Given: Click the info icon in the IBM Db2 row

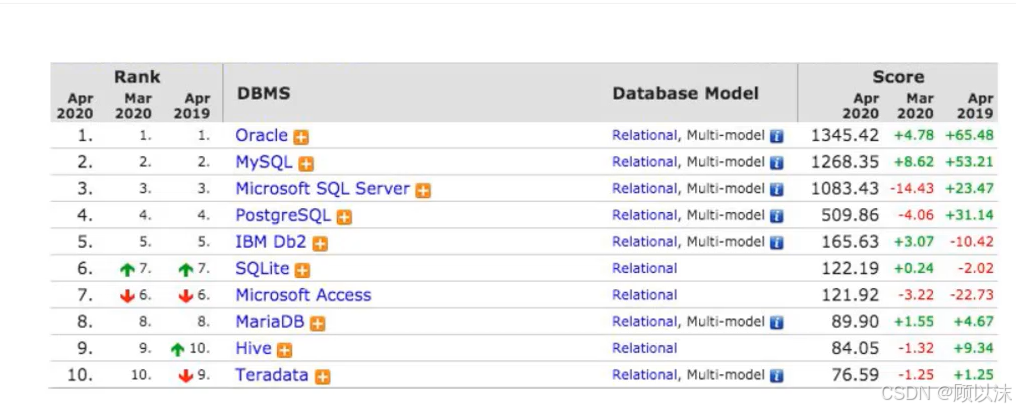Looking at the screenshot, I should click(x=776, y=243).
